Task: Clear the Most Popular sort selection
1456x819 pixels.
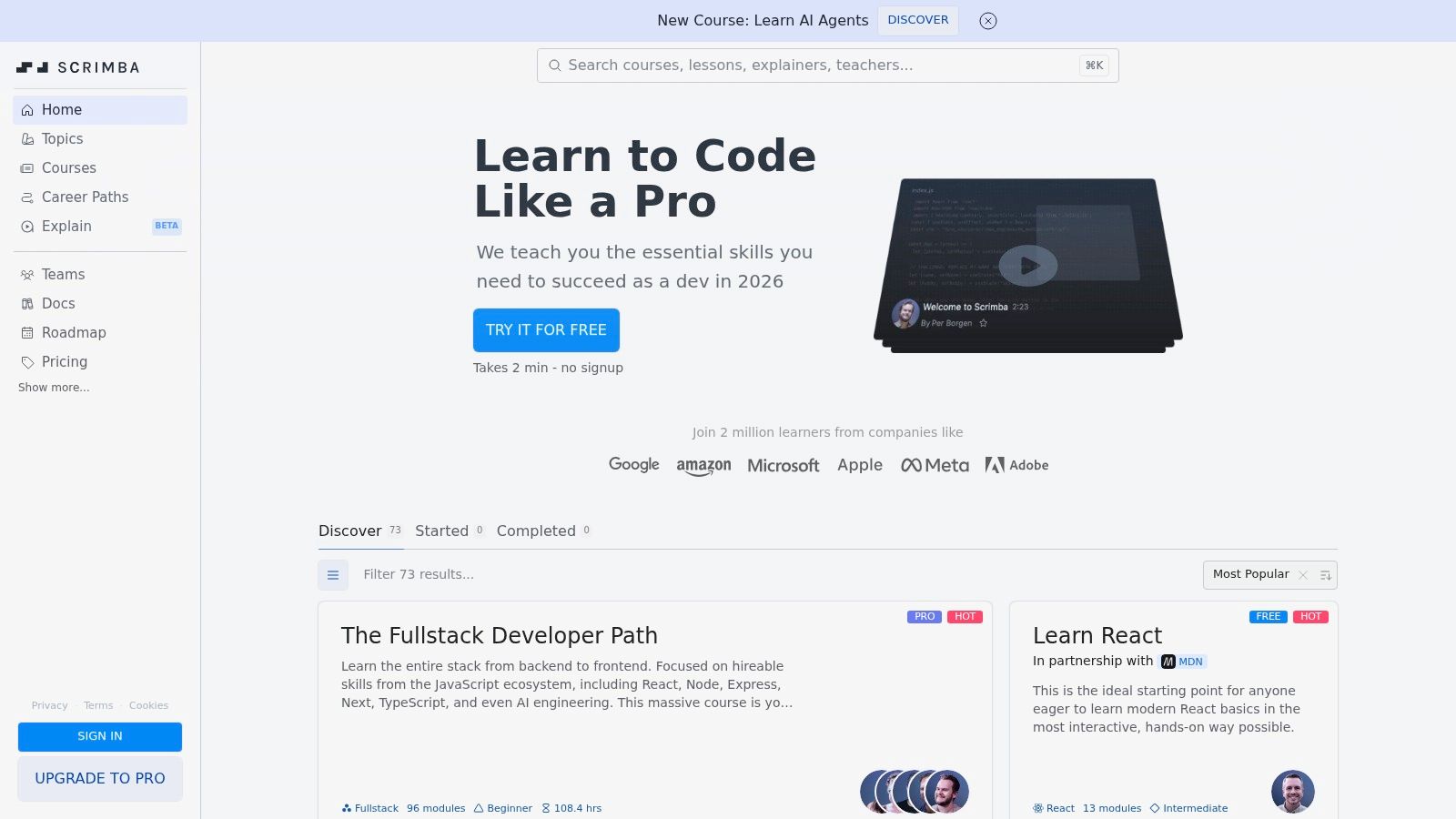Action: click(x=1303, y=575)
